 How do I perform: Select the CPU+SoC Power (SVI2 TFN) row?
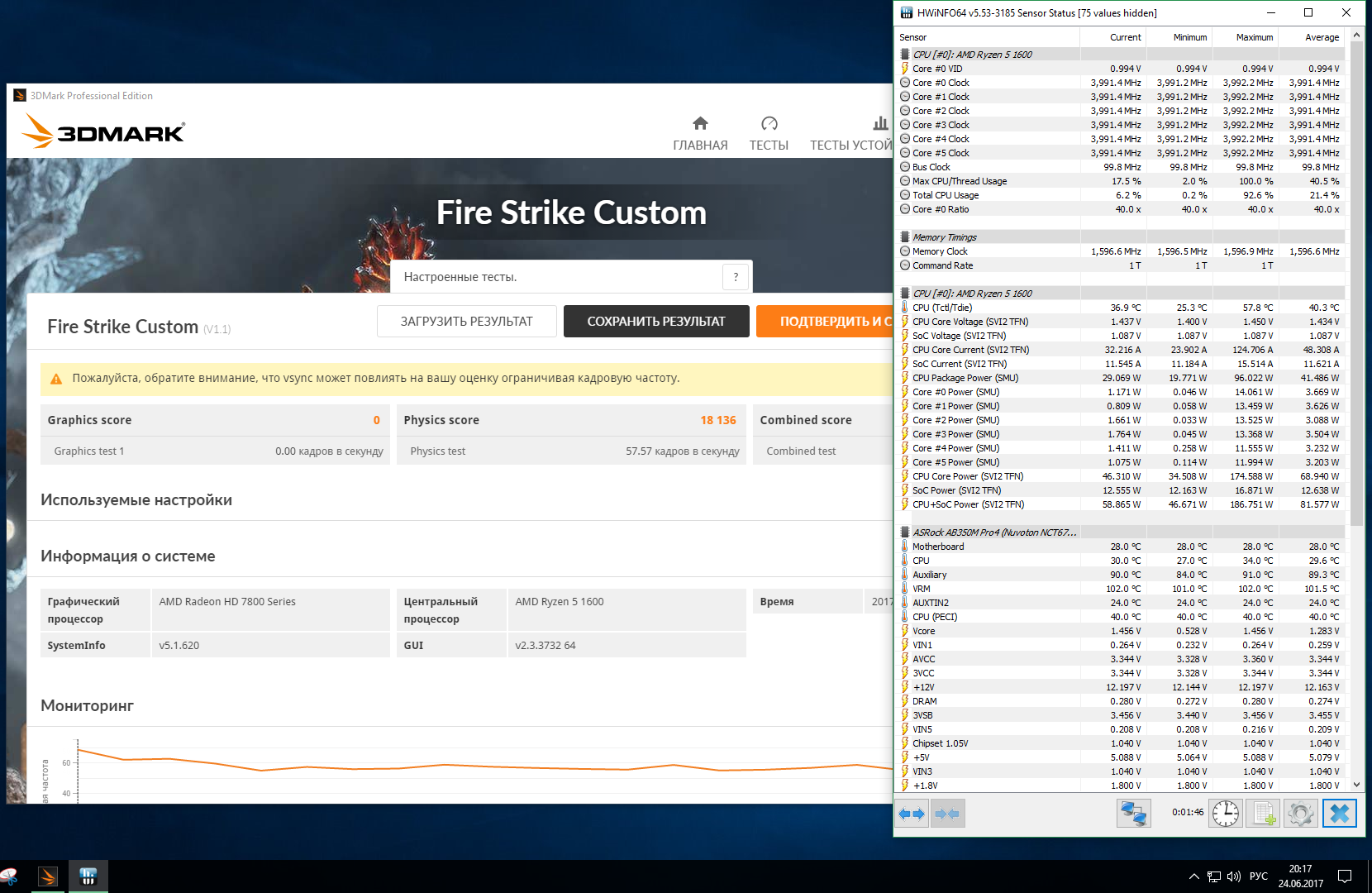pyautogui.click(x=1122, y=504)
